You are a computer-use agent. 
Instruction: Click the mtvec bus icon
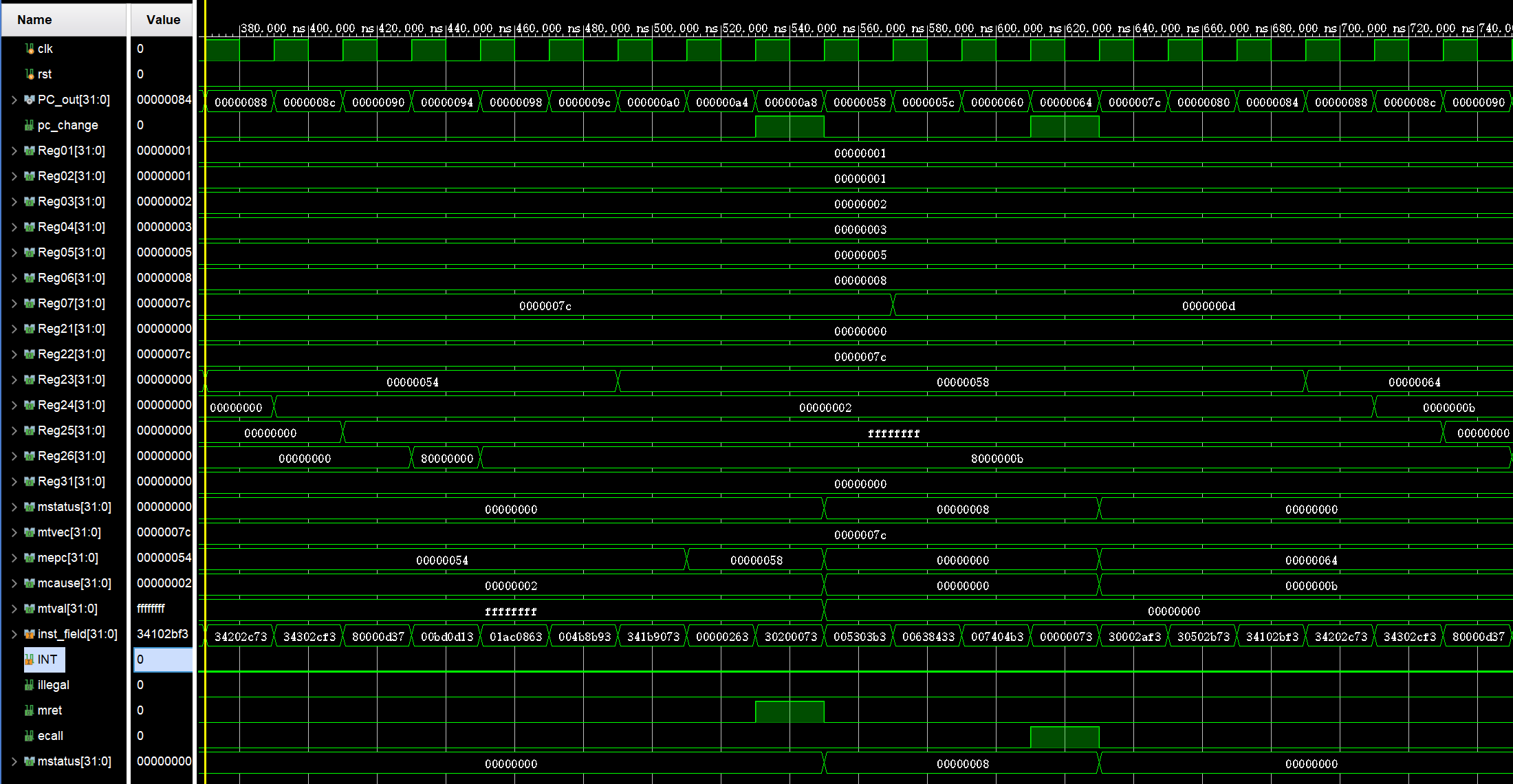(30, 532)
